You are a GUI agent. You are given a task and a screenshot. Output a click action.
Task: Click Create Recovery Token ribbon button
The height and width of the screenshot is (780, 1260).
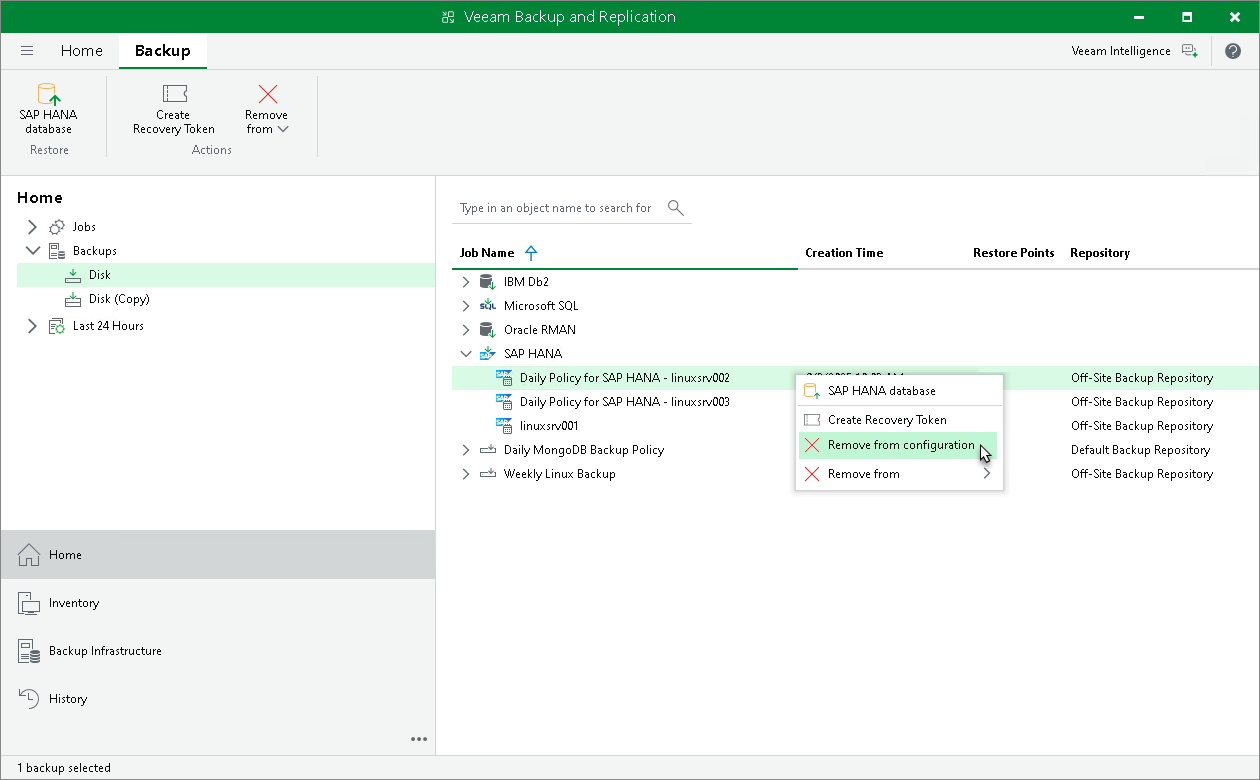[174, 108]
